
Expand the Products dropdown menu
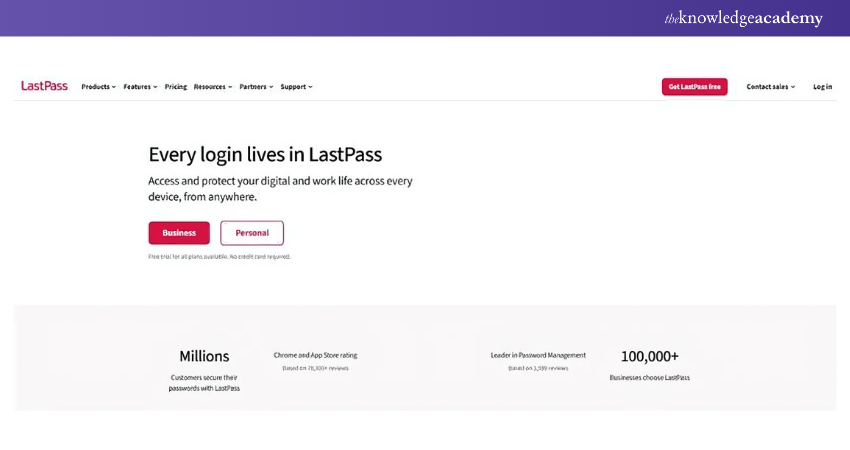click(98, 87)
